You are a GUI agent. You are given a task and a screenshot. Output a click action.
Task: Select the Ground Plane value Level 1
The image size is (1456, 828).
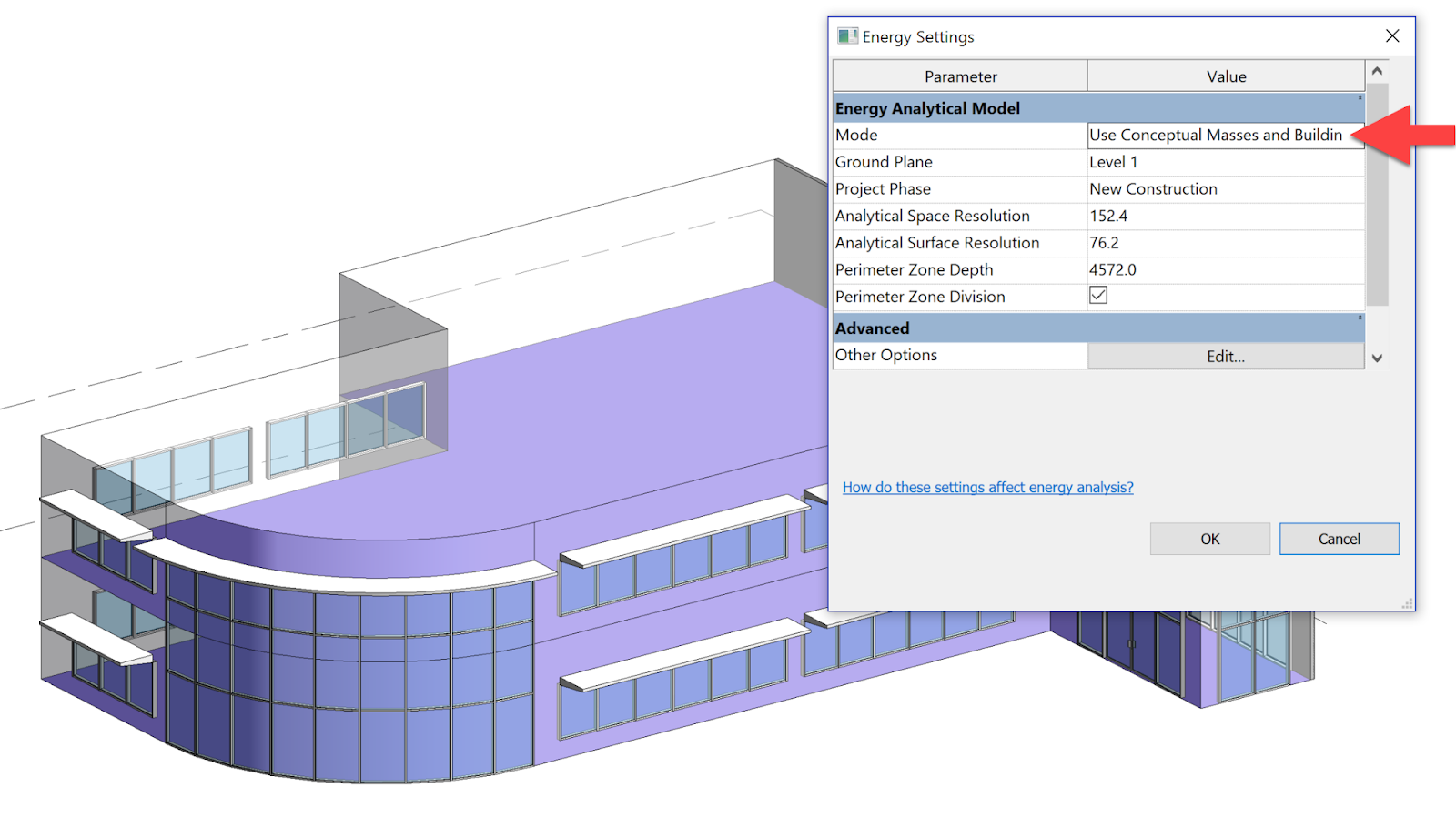click(x=1226, y=162)
